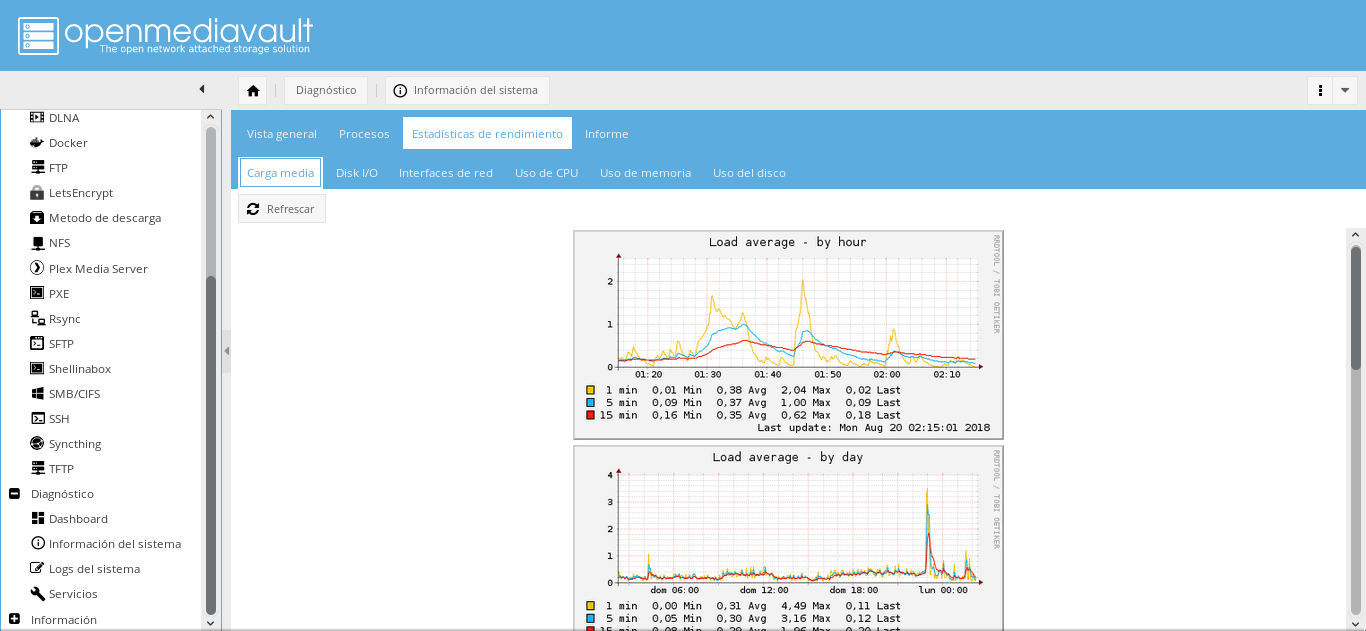Open Logs del sistema in sidebar

[94, 568]
